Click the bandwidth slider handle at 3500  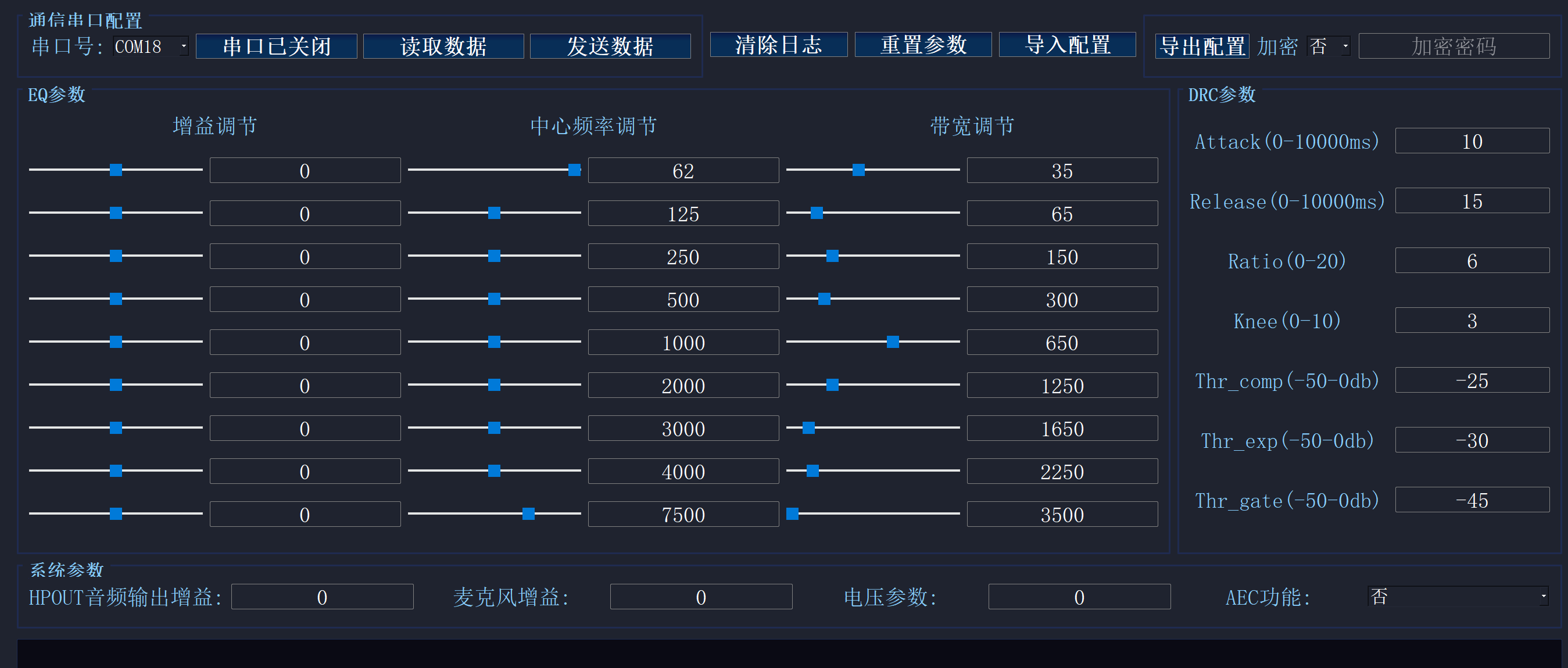[792, 514]
